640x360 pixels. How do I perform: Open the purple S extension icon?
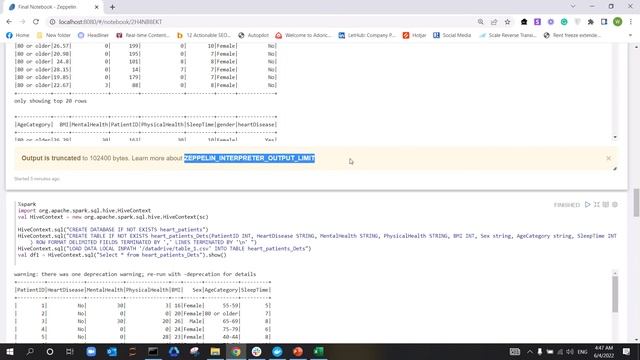[x=537, y=22]
